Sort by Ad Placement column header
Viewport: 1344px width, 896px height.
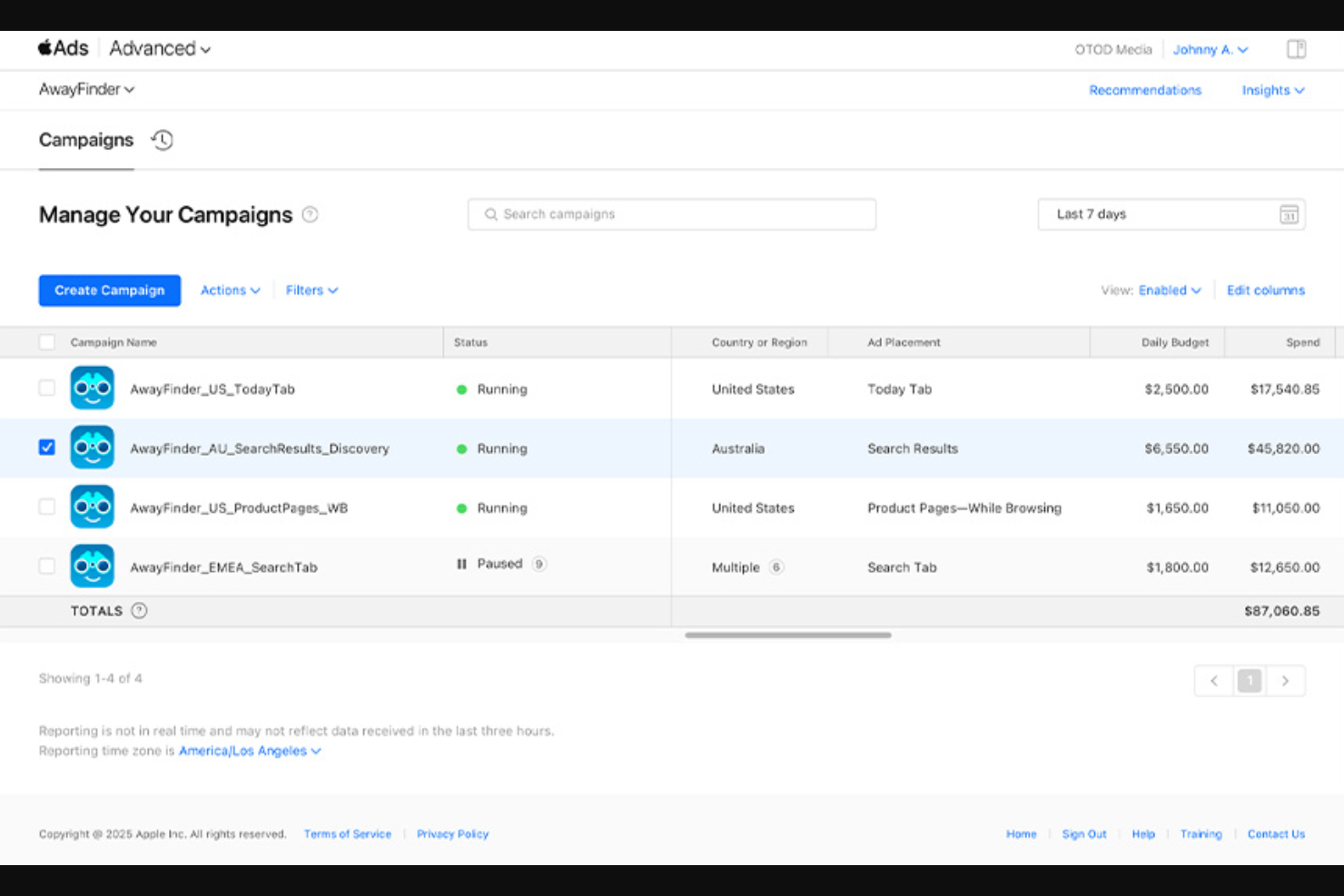[904, 342]
